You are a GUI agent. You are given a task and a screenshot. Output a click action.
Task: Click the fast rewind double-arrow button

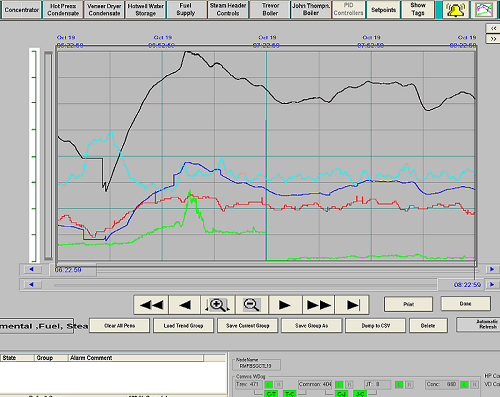151,305
